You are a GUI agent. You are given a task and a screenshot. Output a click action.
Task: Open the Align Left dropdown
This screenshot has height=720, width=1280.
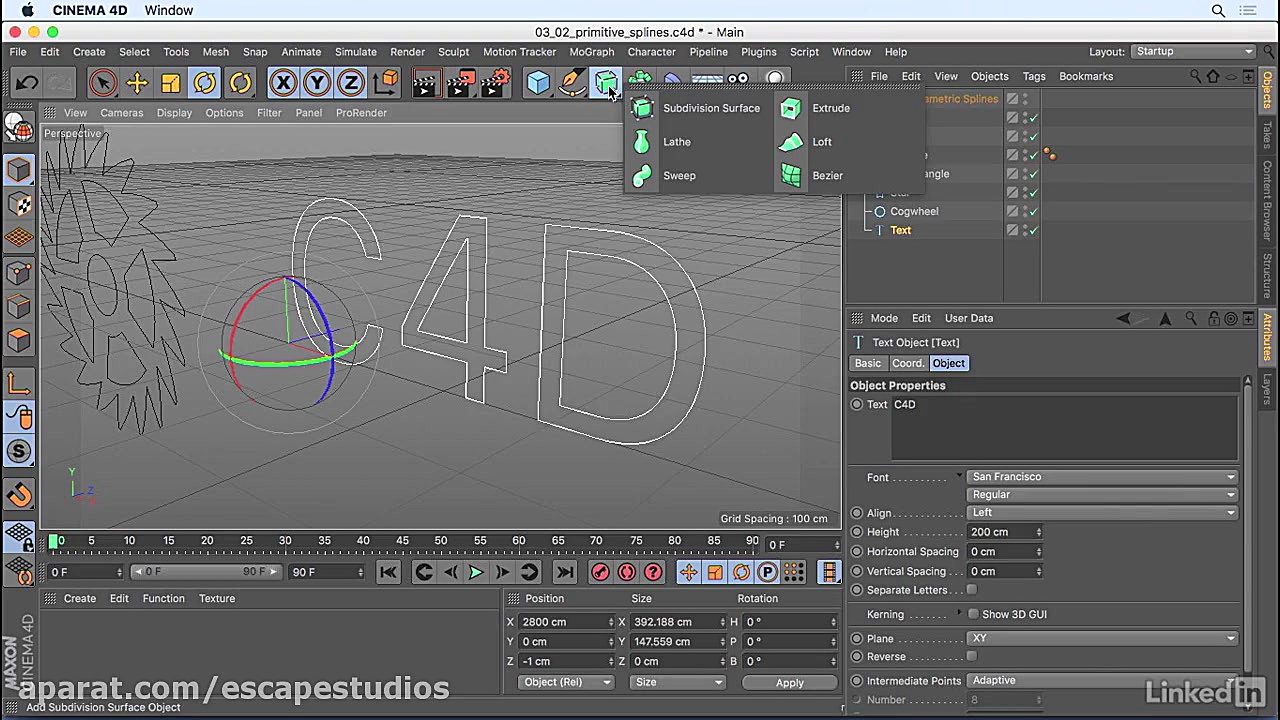coord(1102,513)
